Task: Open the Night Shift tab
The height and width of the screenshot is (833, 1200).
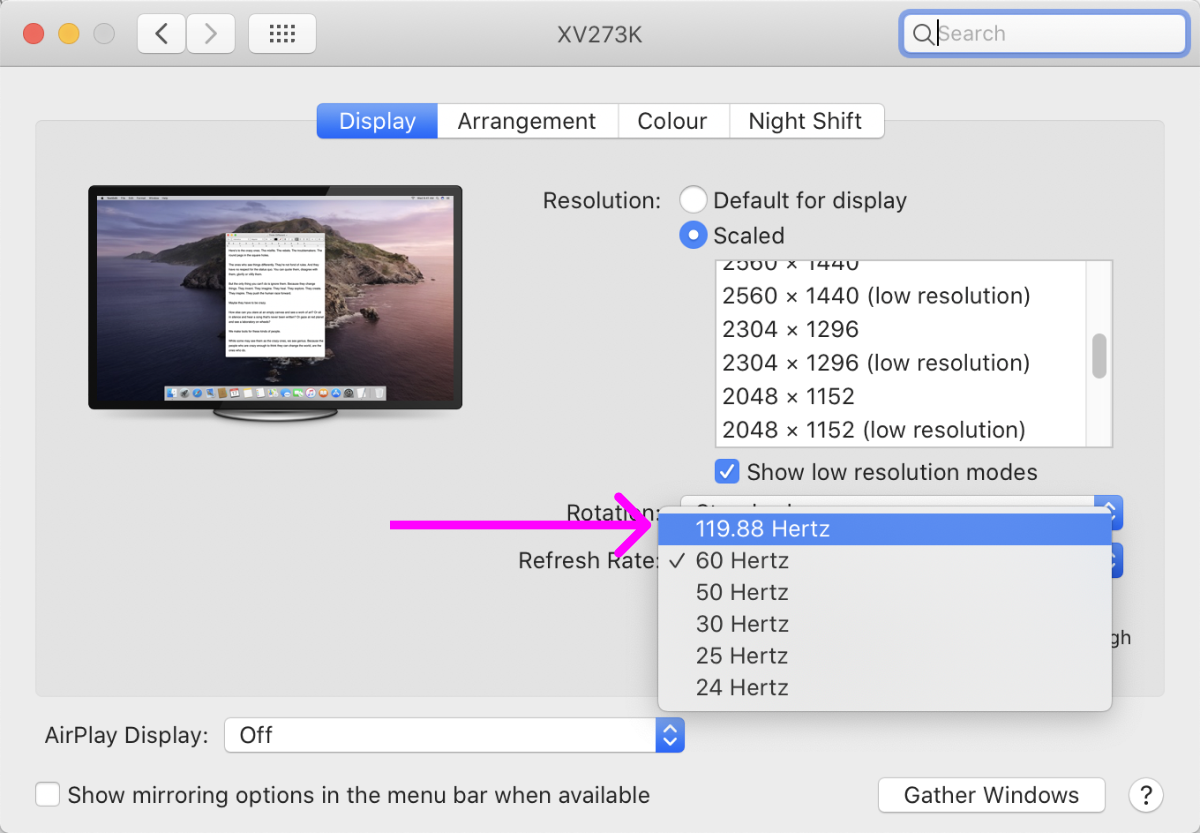Action: (x=805, y=121)
